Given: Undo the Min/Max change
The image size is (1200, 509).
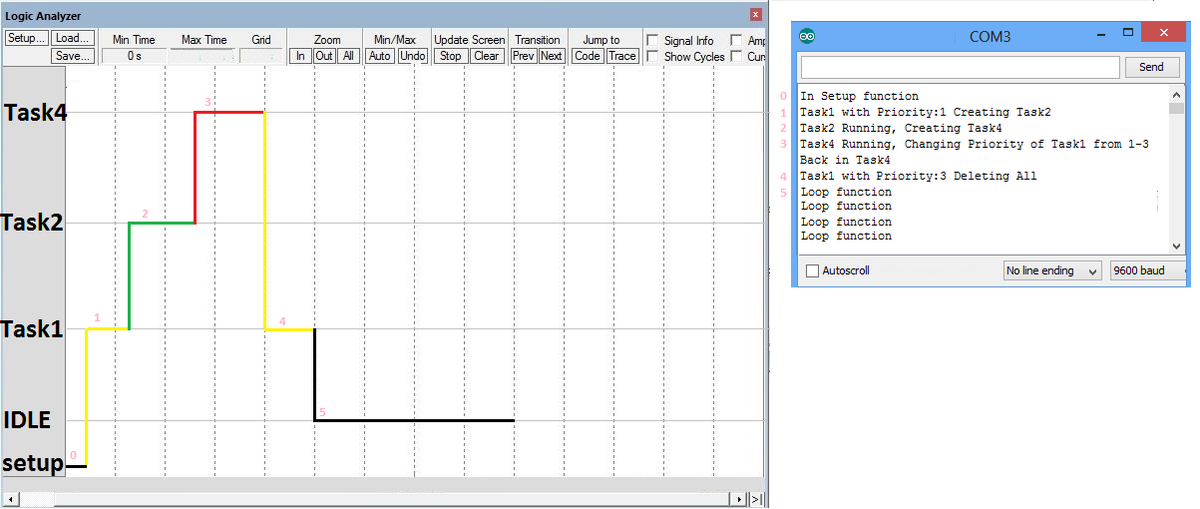Looking at the screenshot, I should point(413,56).
